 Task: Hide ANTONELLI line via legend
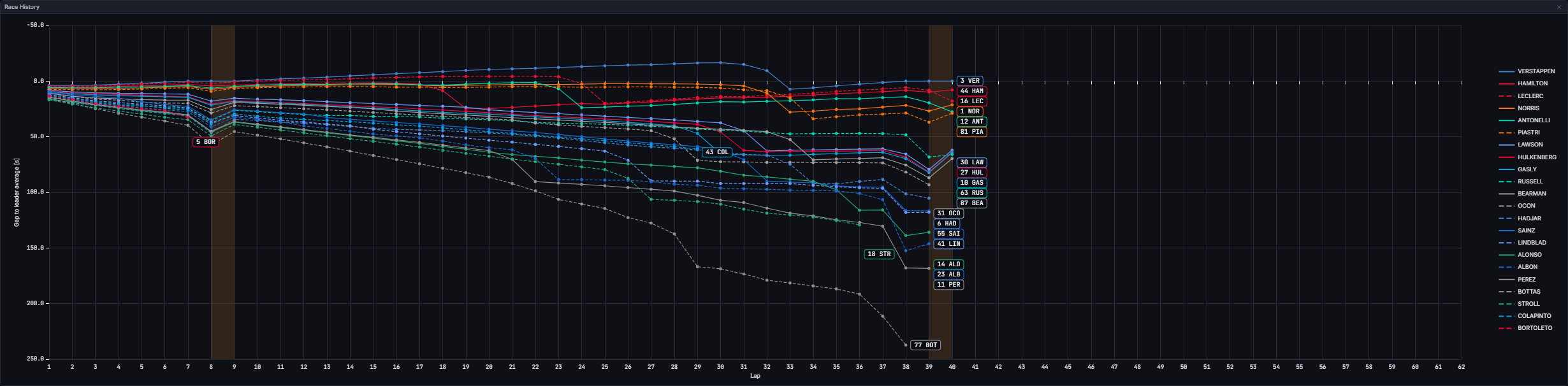(x=1524, y=120)
